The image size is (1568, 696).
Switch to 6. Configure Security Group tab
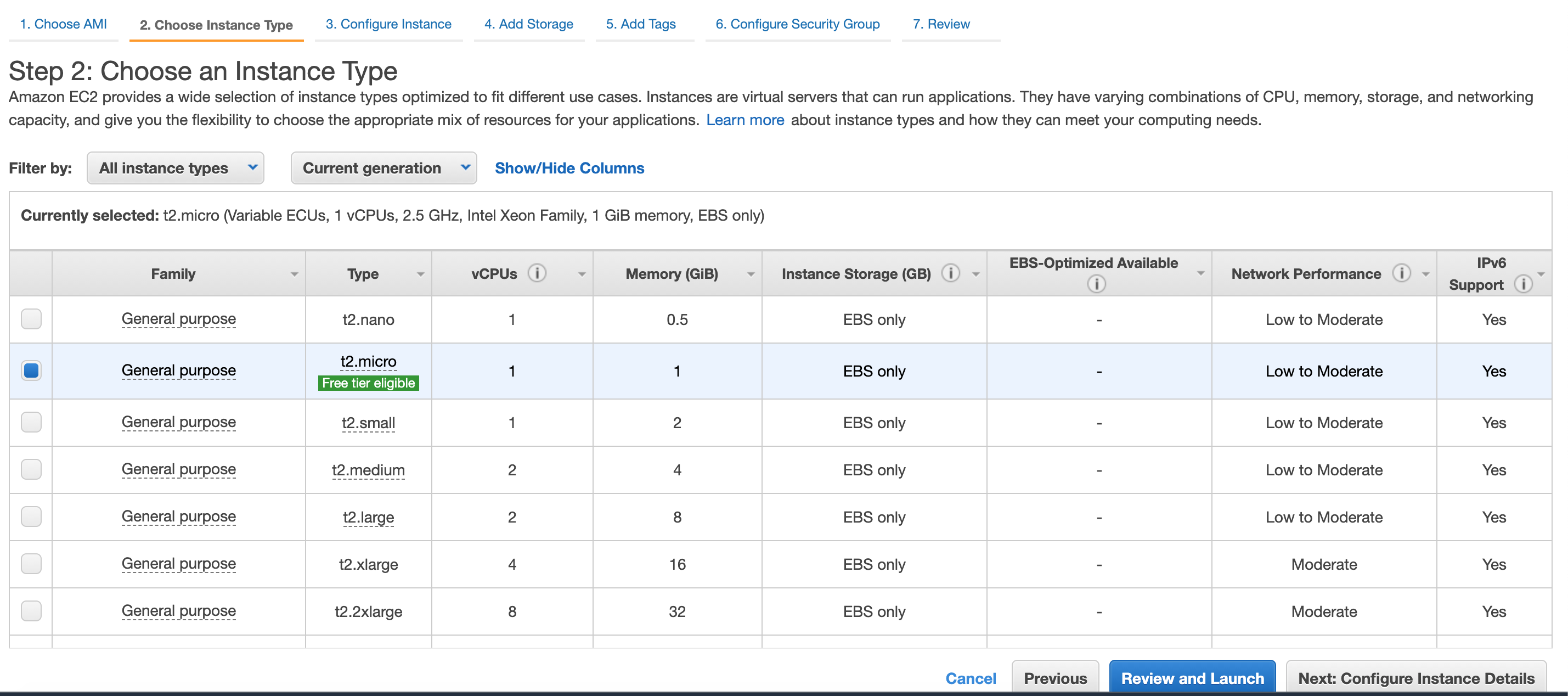coord(797,24)
